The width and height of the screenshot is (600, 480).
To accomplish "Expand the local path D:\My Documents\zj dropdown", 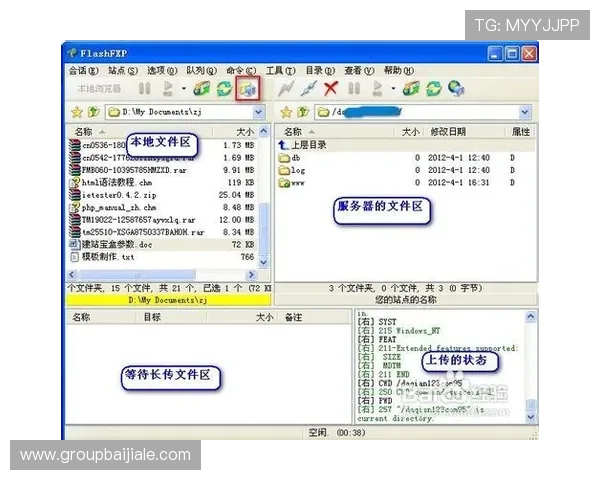I will point(259,112).
